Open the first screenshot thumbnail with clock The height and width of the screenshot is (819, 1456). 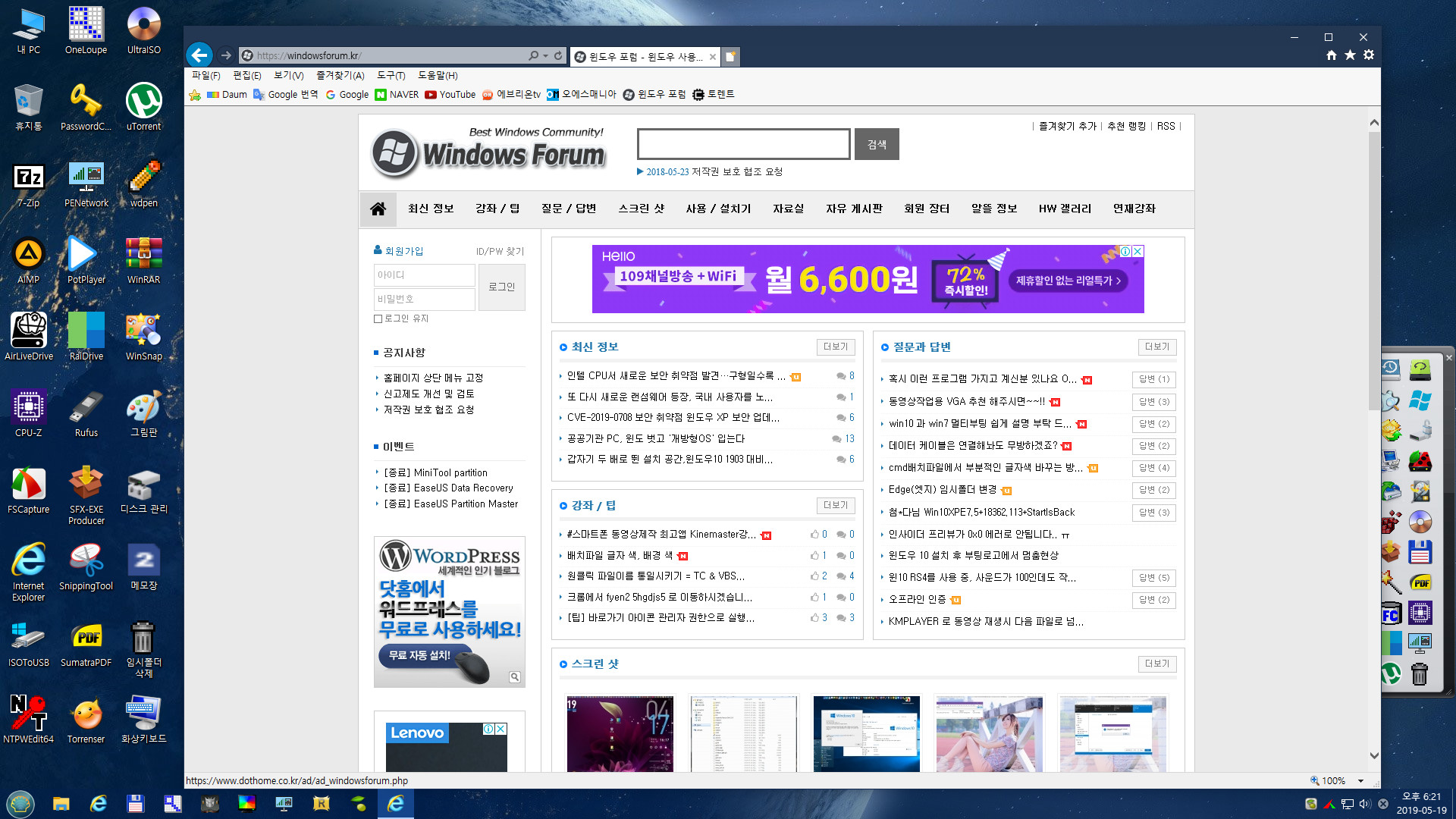point(620,734)
